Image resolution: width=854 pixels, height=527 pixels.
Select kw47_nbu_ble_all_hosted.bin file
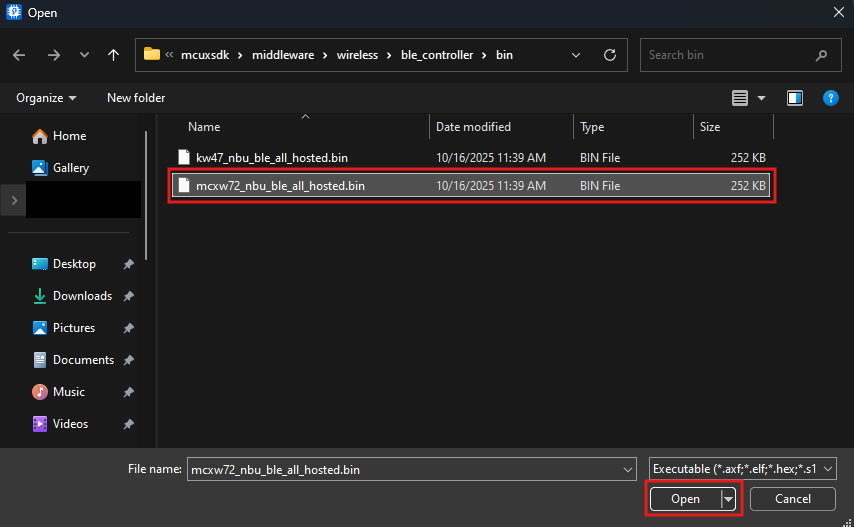point(271,157)
